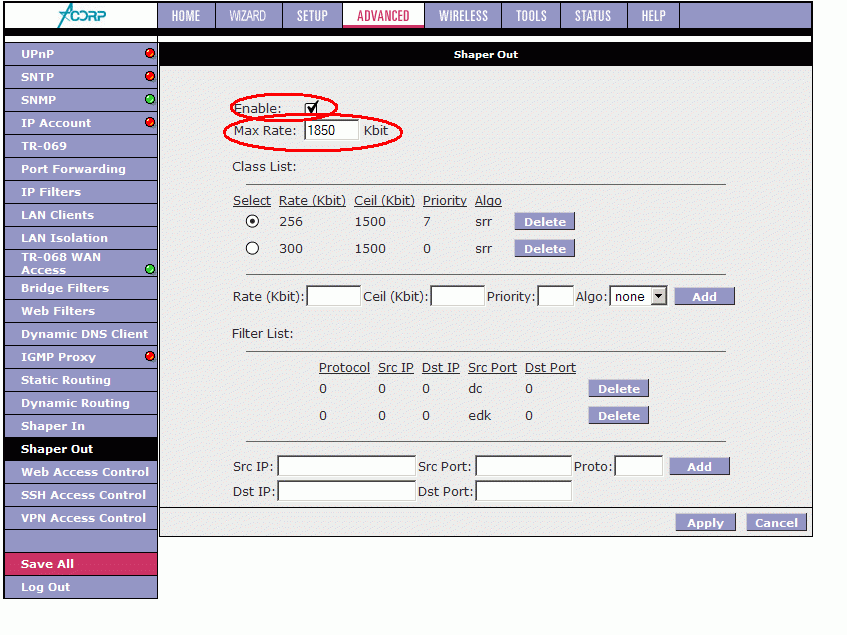Click the Rate (Kbit) column header
Screen dimensions: 847x635
click(x=312, y=201)
